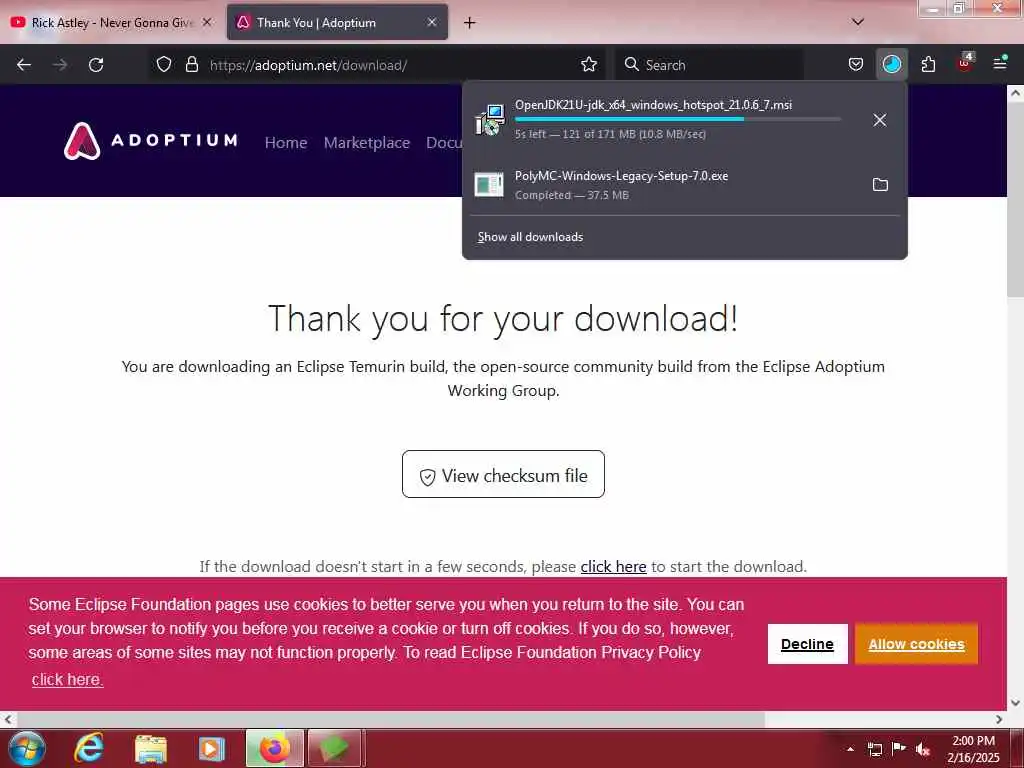Click the OpenJDK download progress bar
Viewport: 1024px width, 768px height.
678,119
